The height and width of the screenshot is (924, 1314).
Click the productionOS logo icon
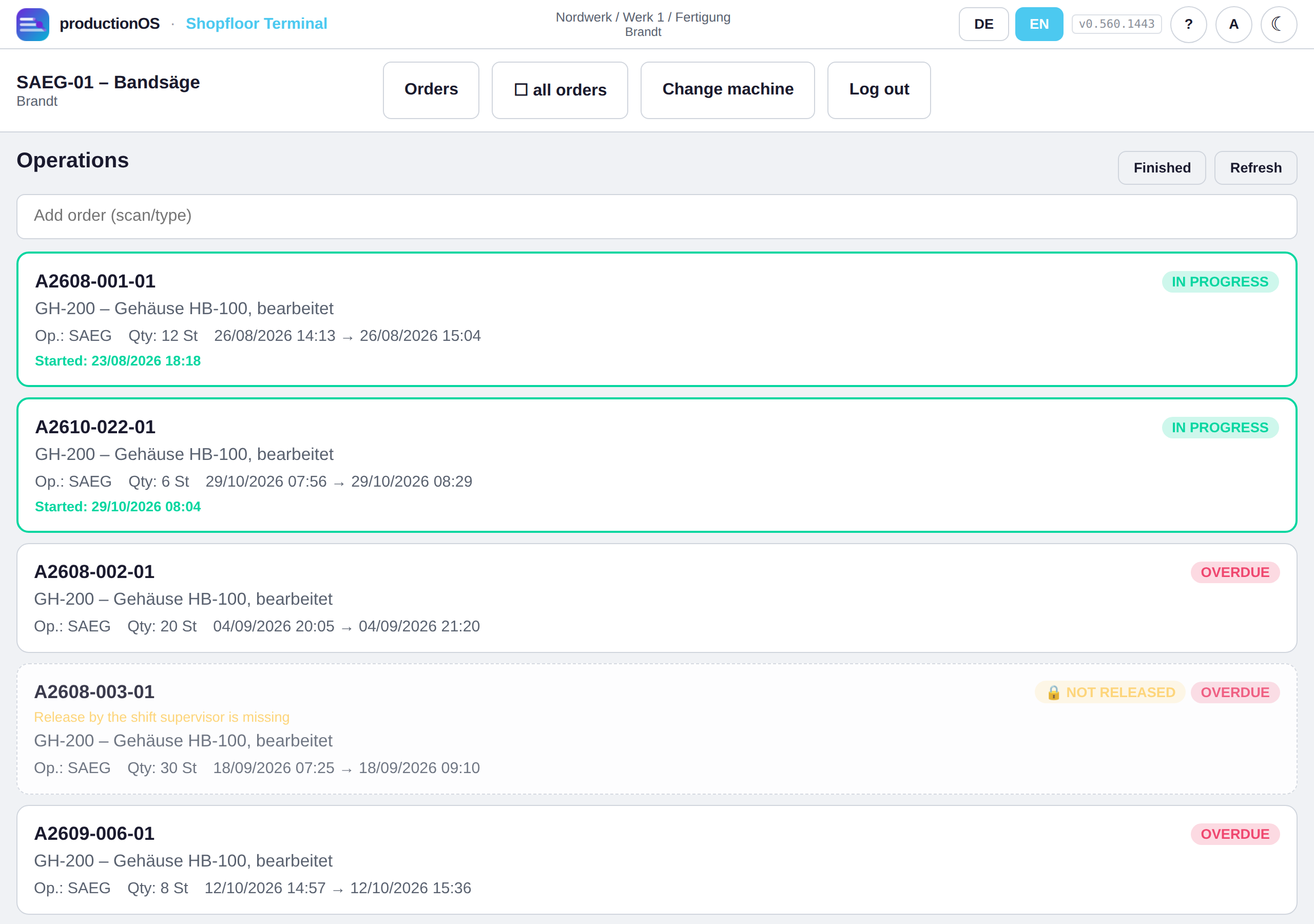pyautogui.click(x=33, y=24)
